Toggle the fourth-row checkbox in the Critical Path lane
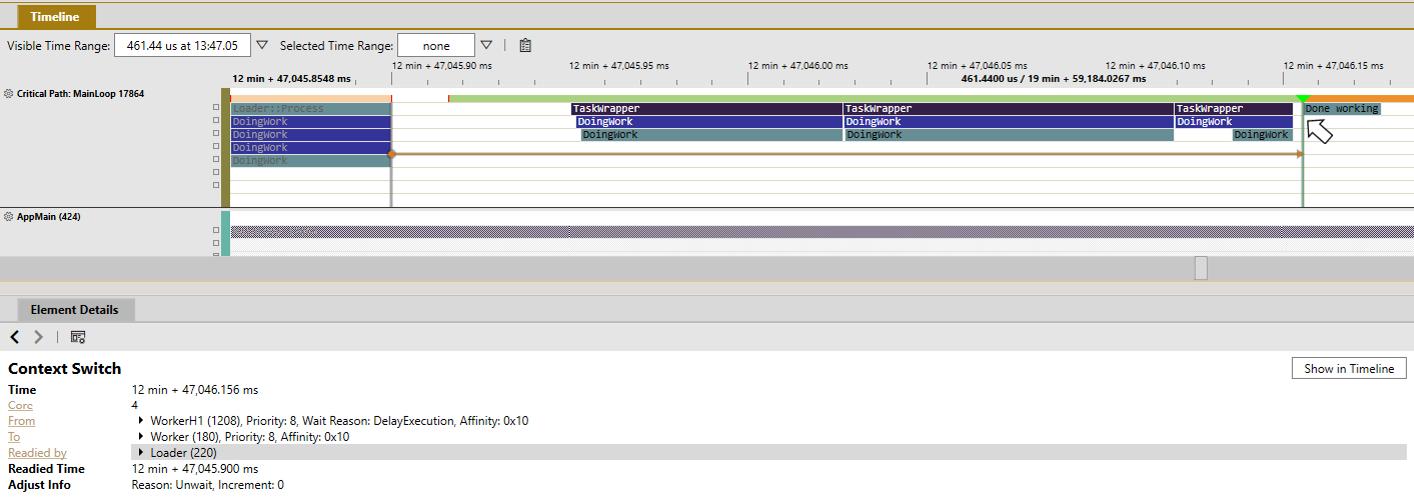The height and width of the screenshot is (501, 1414). point(216,147)
